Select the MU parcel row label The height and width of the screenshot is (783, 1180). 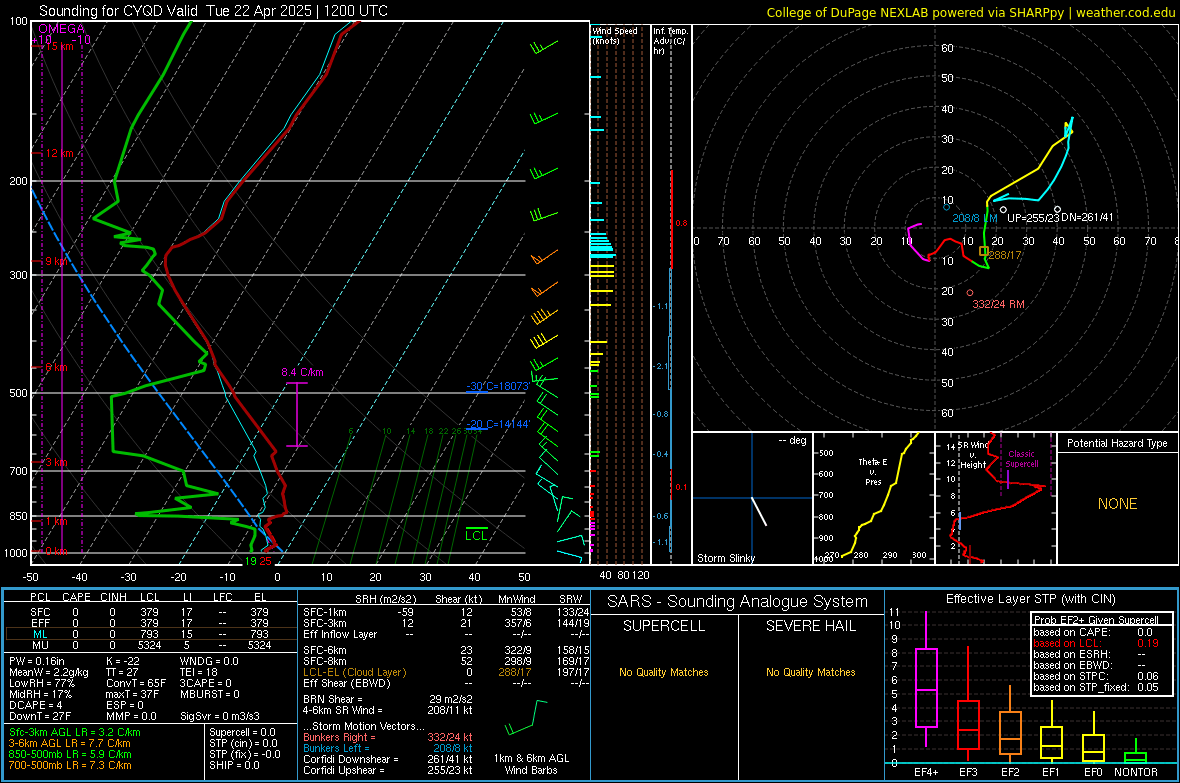pos(40,645)
